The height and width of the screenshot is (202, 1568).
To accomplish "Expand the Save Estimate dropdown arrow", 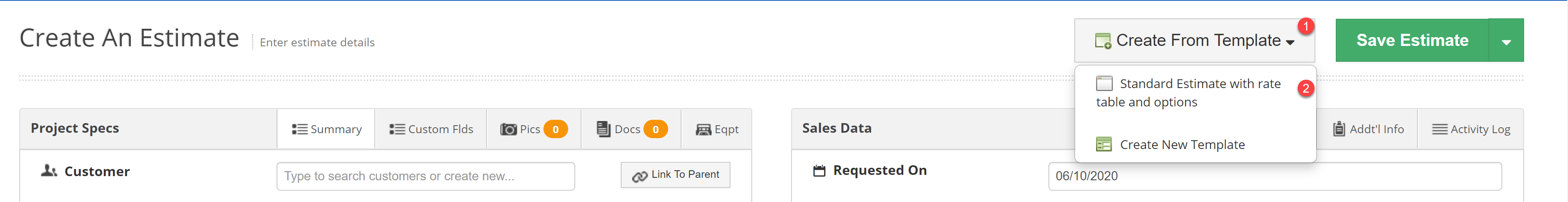I will point(1506,40).
